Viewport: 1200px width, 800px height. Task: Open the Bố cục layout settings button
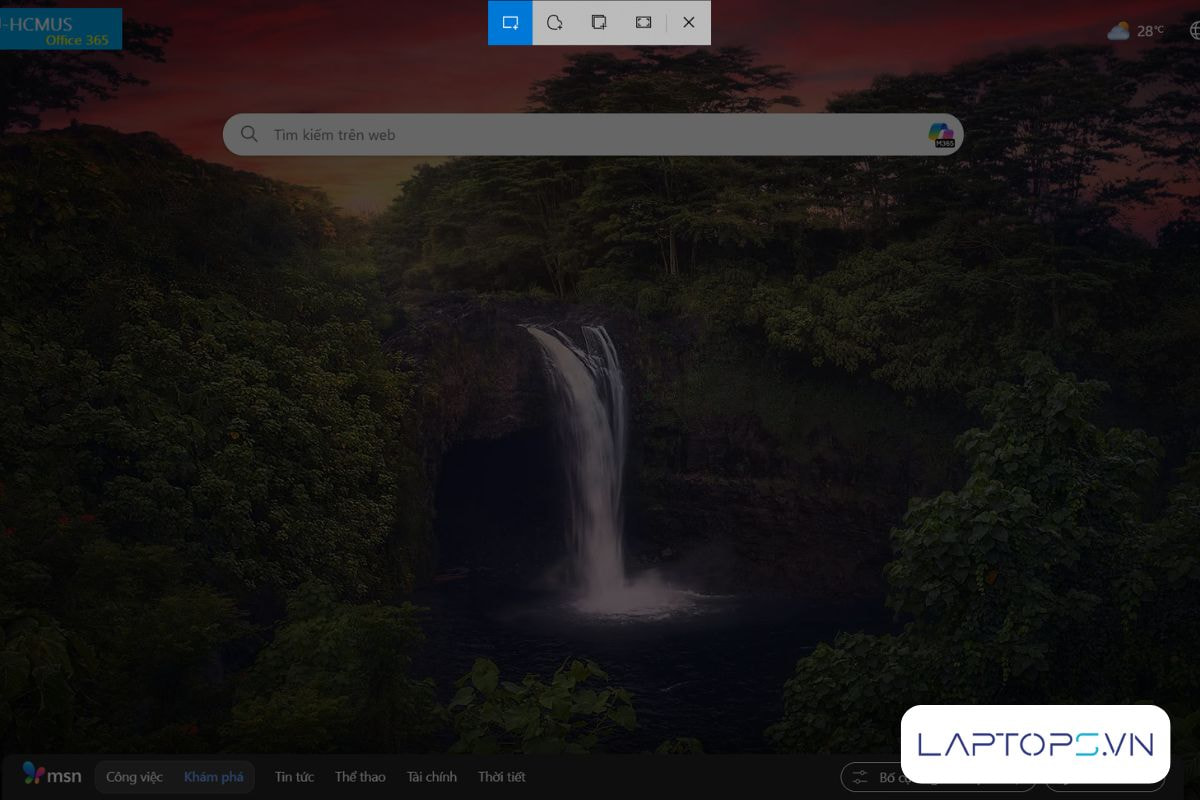(870, 777)
